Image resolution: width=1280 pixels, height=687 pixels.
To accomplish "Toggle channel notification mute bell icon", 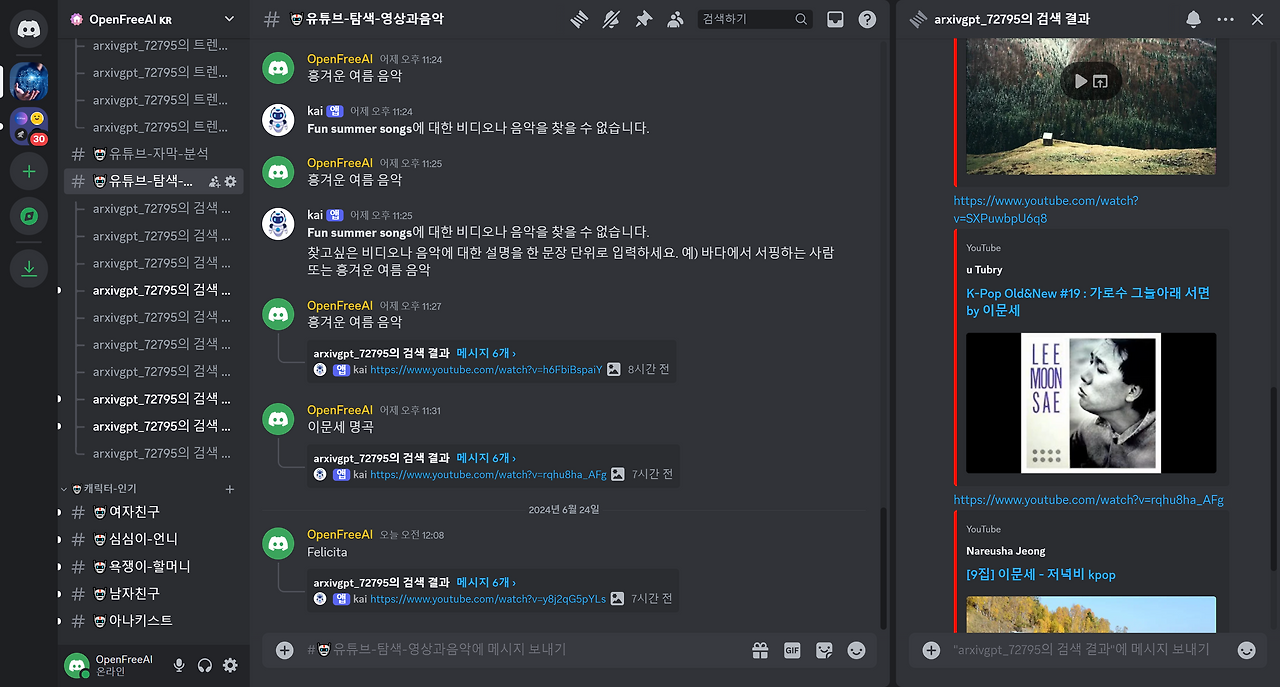I will click(611, 19).
